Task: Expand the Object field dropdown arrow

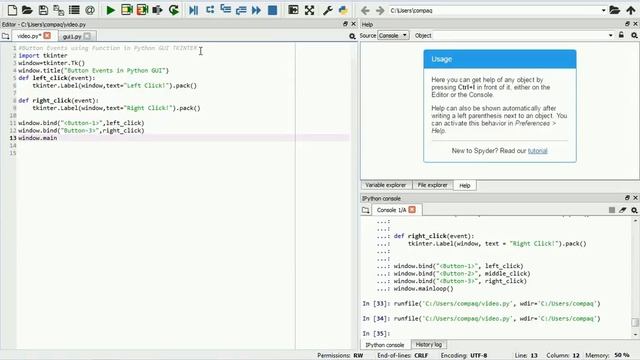Action: 611,36
